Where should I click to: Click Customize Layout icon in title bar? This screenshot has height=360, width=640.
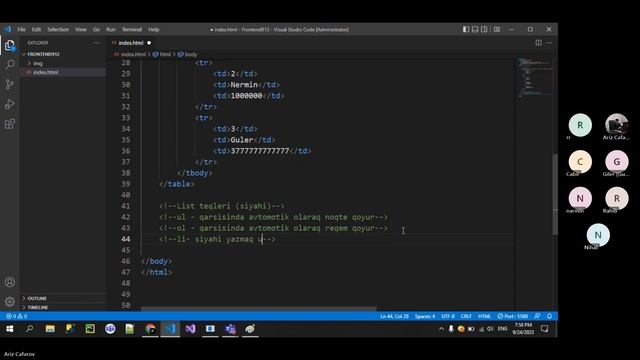pos(497,29)
